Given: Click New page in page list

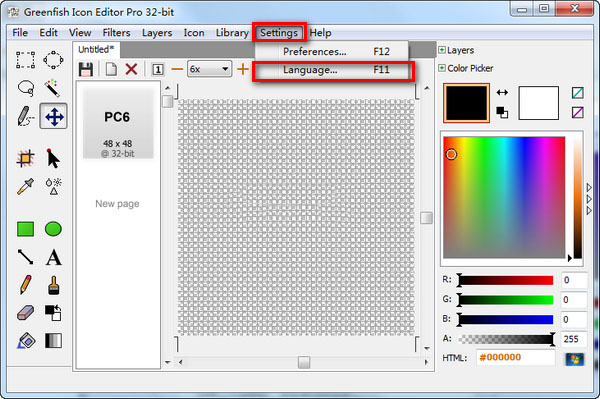Looking at the screenshot, I should click(x=117, y=204).
